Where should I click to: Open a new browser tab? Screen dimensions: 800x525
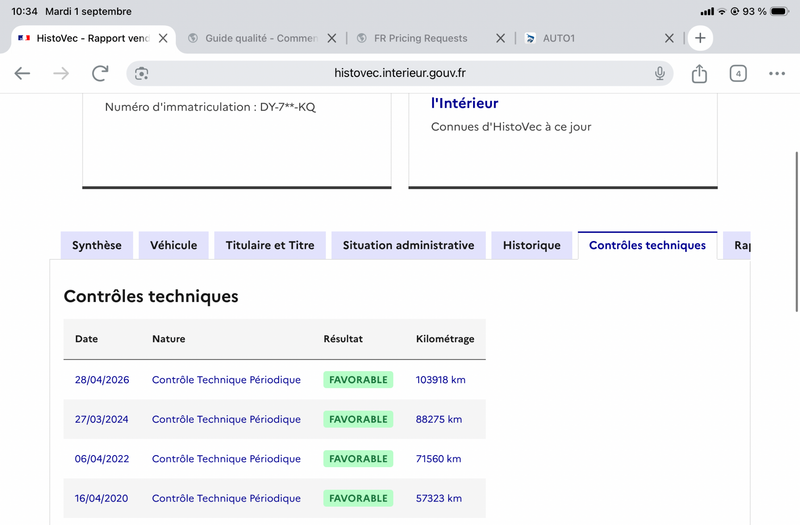coord(700,38)
